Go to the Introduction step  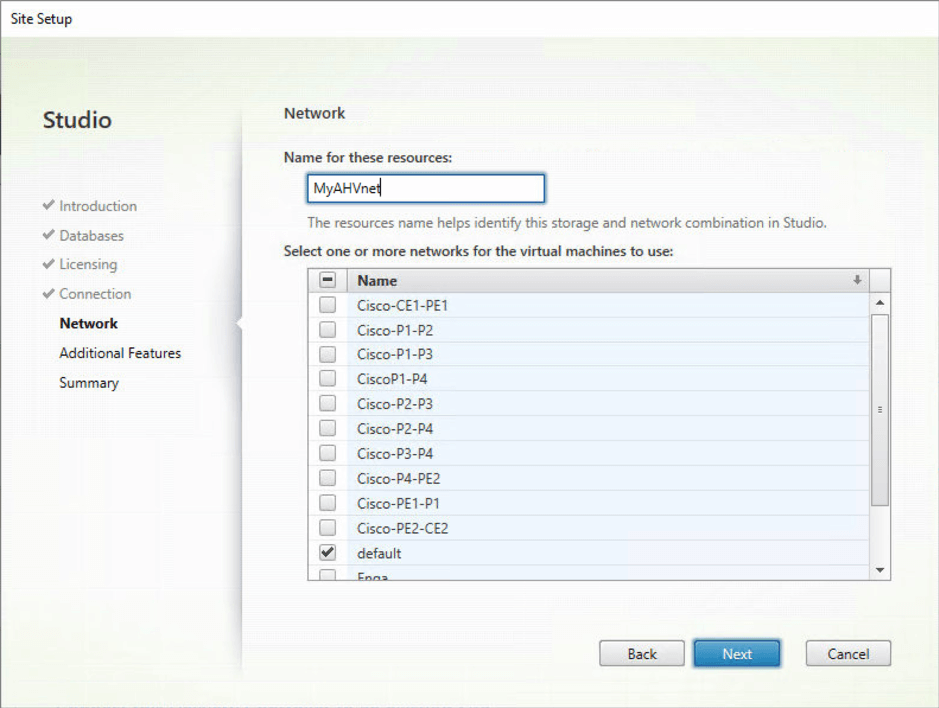pyautogui.click(x=98, y=206)
